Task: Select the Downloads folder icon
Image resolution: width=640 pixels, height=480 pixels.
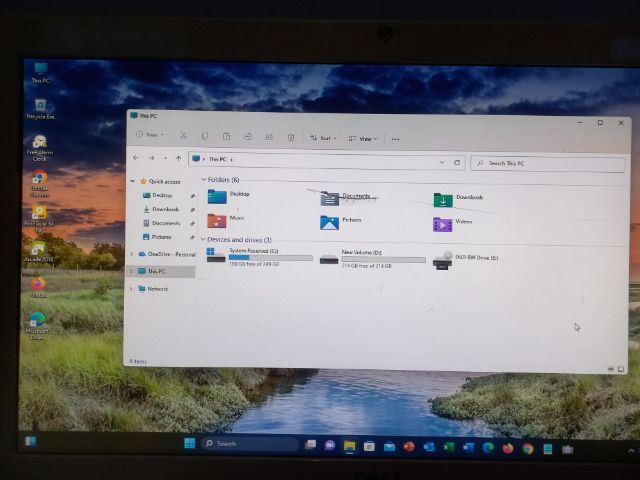Action: click(443, 200)
